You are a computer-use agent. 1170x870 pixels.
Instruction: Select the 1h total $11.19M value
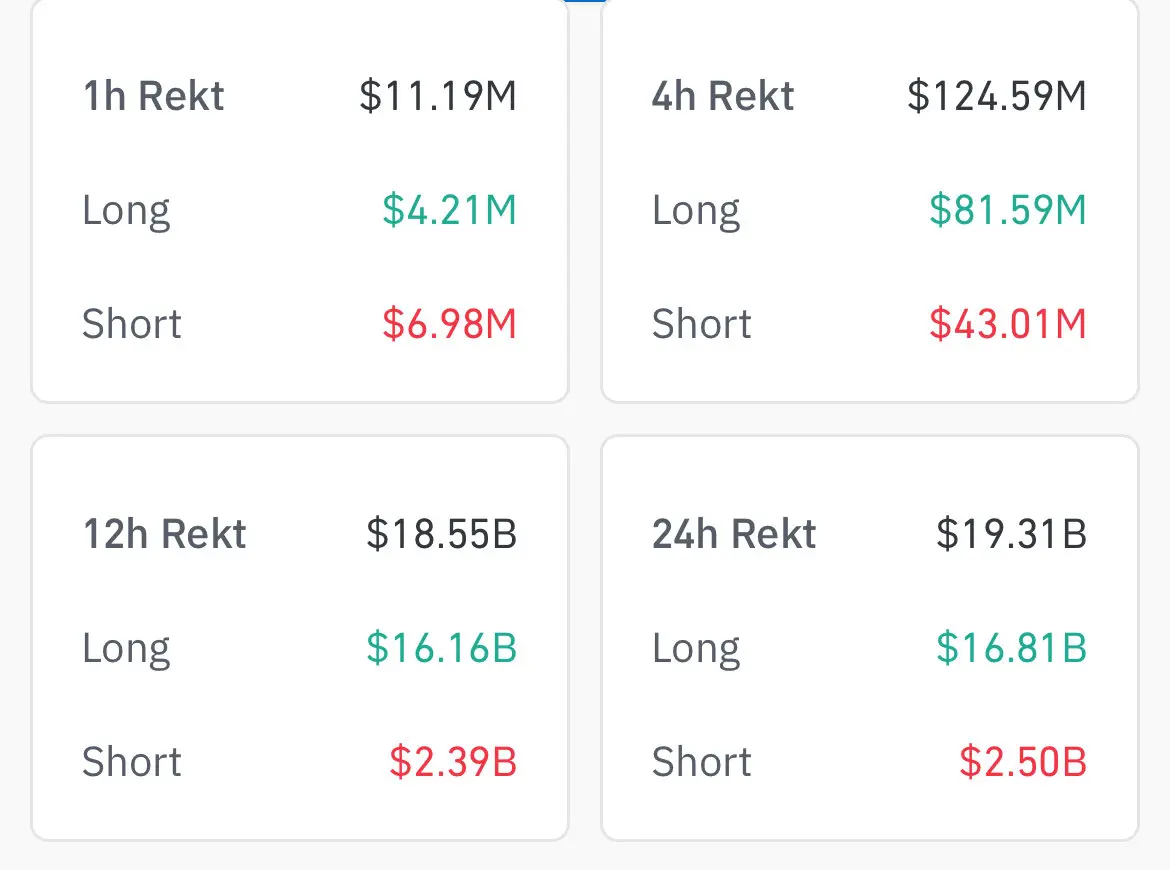438,97
